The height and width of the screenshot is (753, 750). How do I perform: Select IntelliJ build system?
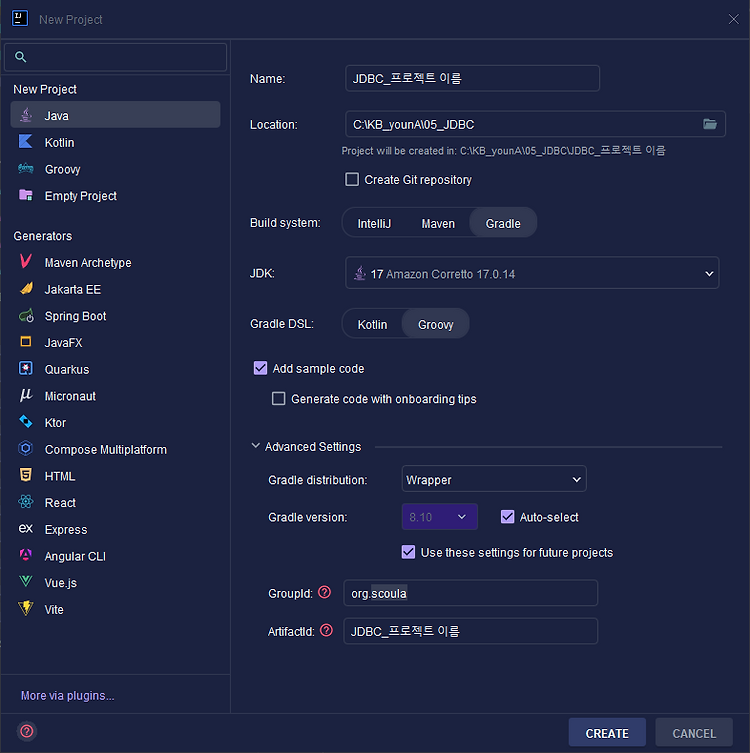pos(374,223)
